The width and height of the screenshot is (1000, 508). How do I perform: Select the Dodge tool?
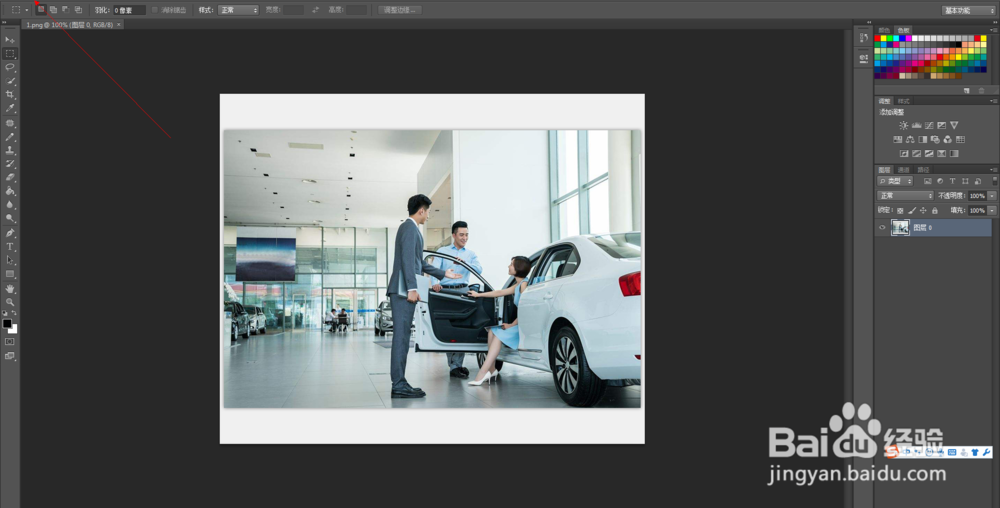coord(10,218)
